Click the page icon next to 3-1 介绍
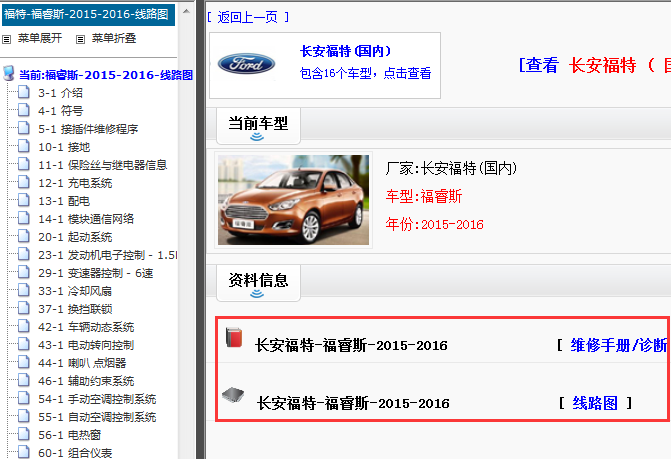 [x=24, y=92]
